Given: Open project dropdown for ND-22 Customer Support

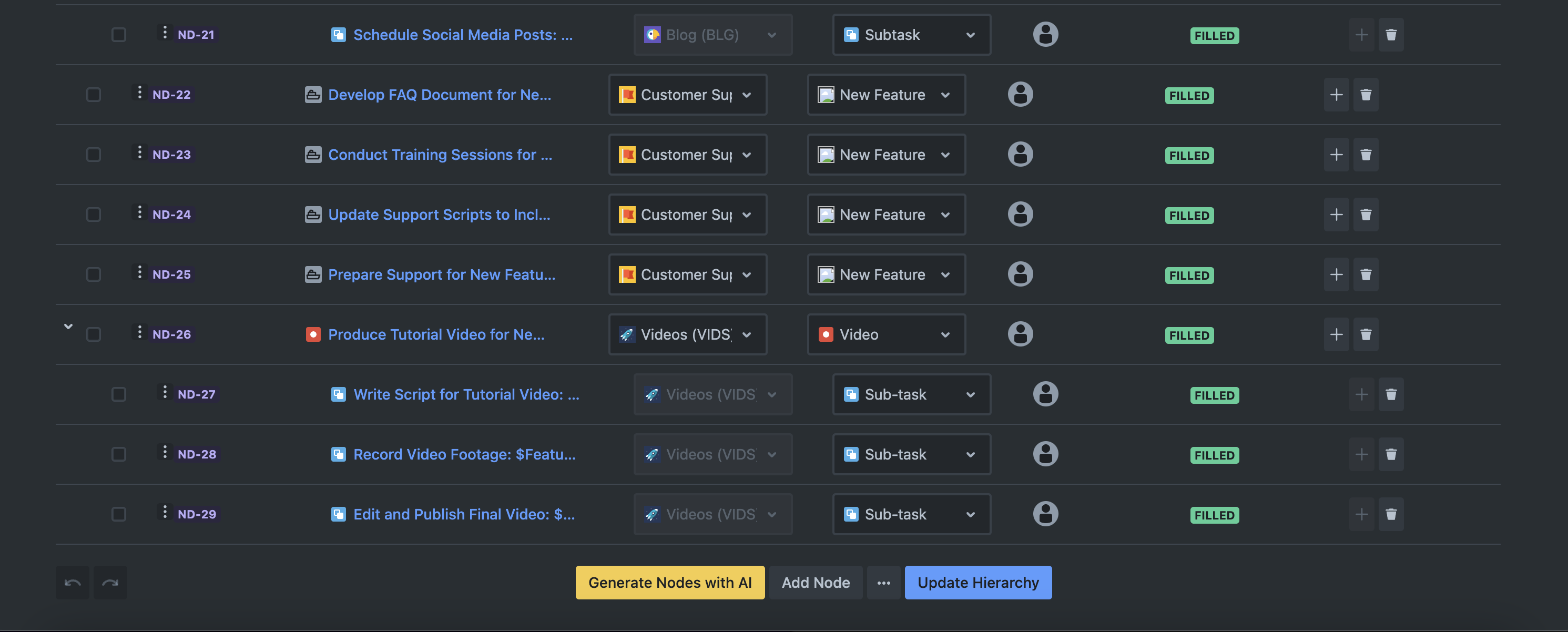Looking at the screenshot, I should pos(687,94).
